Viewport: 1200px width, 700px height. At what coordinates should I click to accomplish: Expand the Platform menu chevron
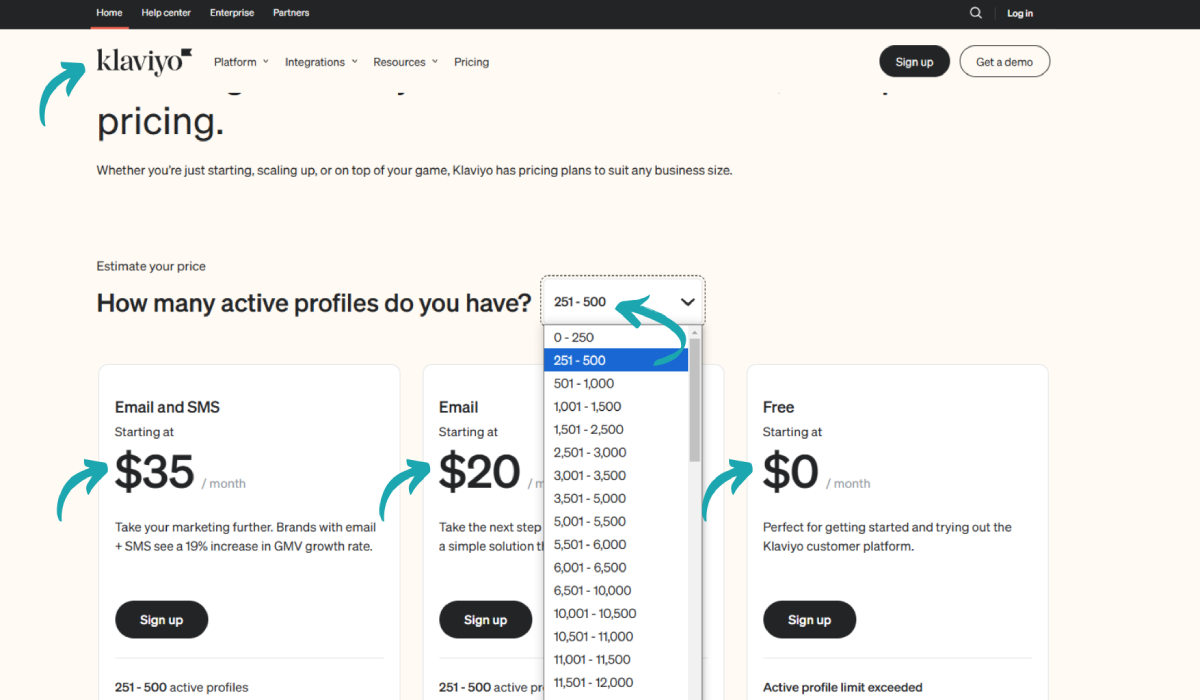[266, 62]
